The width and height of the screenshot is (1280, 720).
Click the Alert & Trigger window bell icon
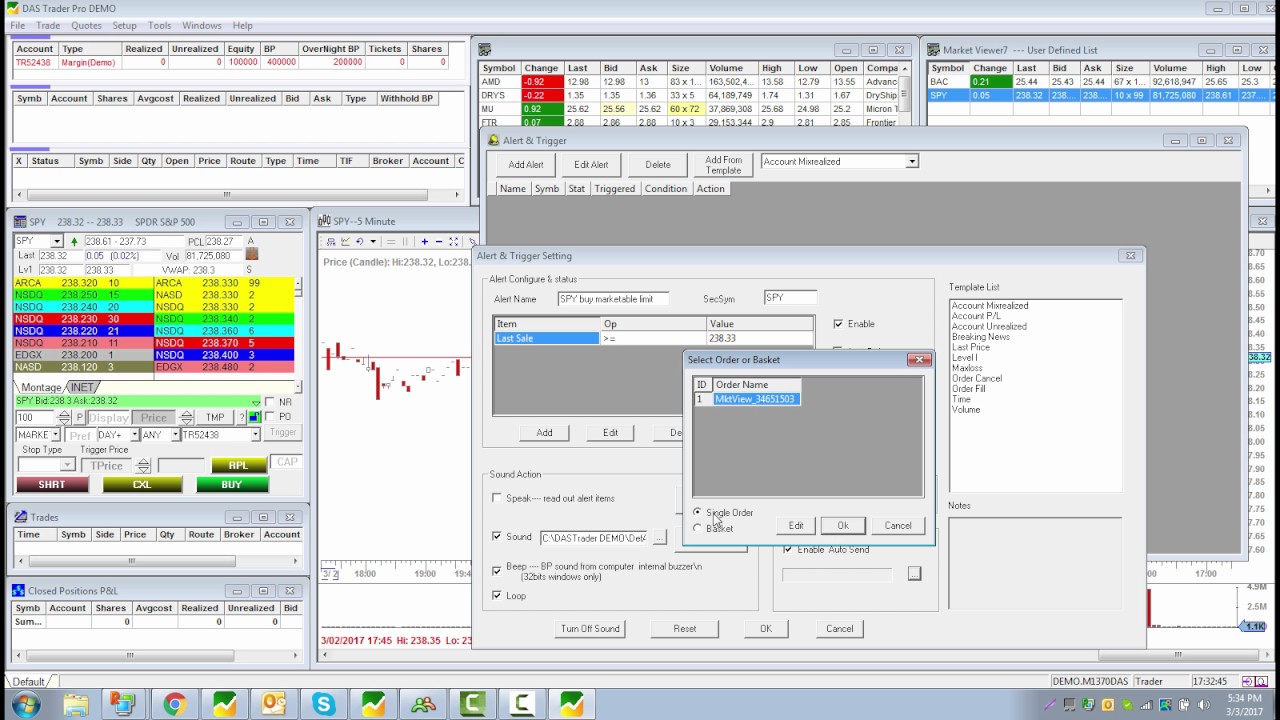point(493,141)
